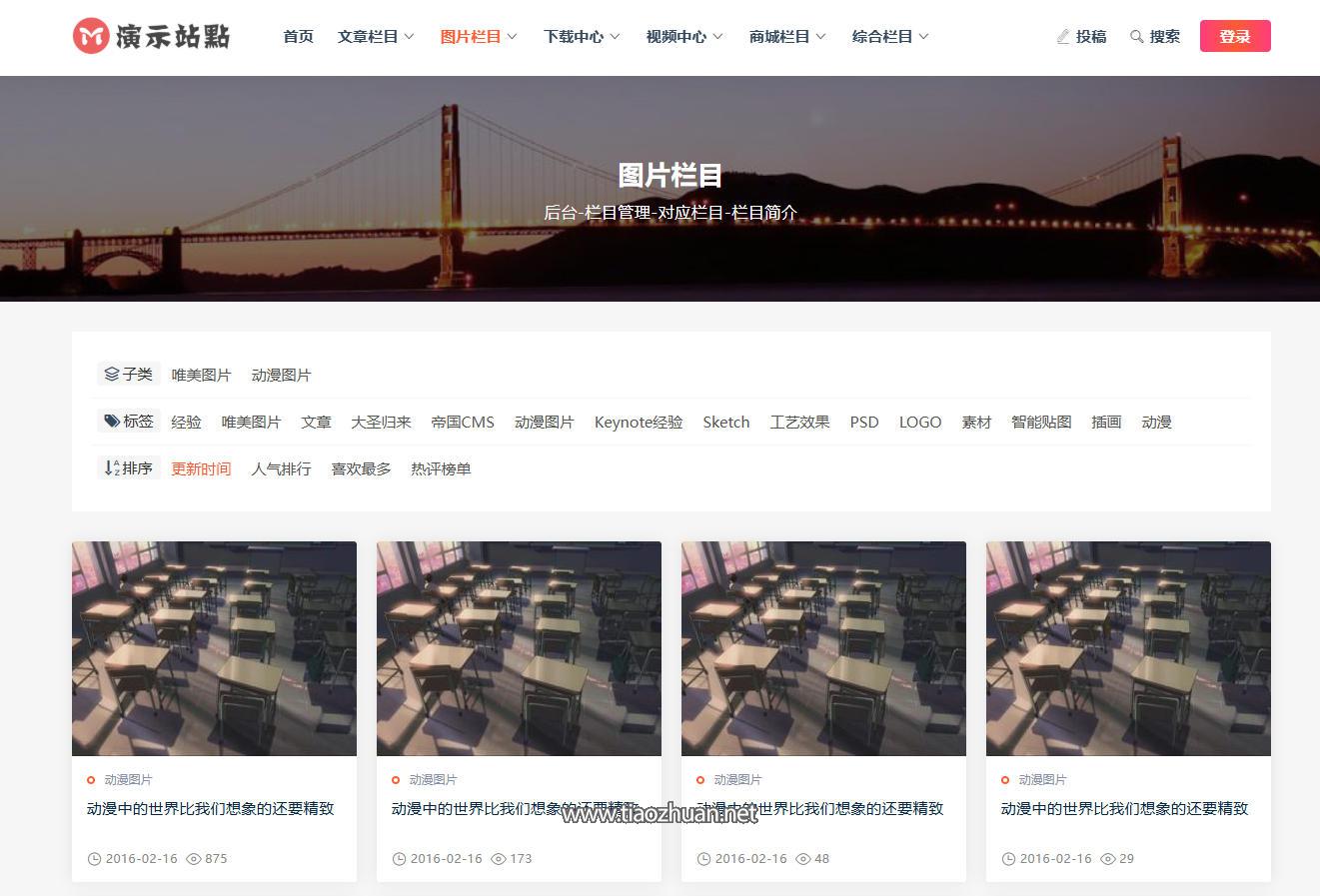Select the 唯美图片 subcategory
This screenshot has width=1320, height=896.
pyautogui.click(x=201, y=376)
